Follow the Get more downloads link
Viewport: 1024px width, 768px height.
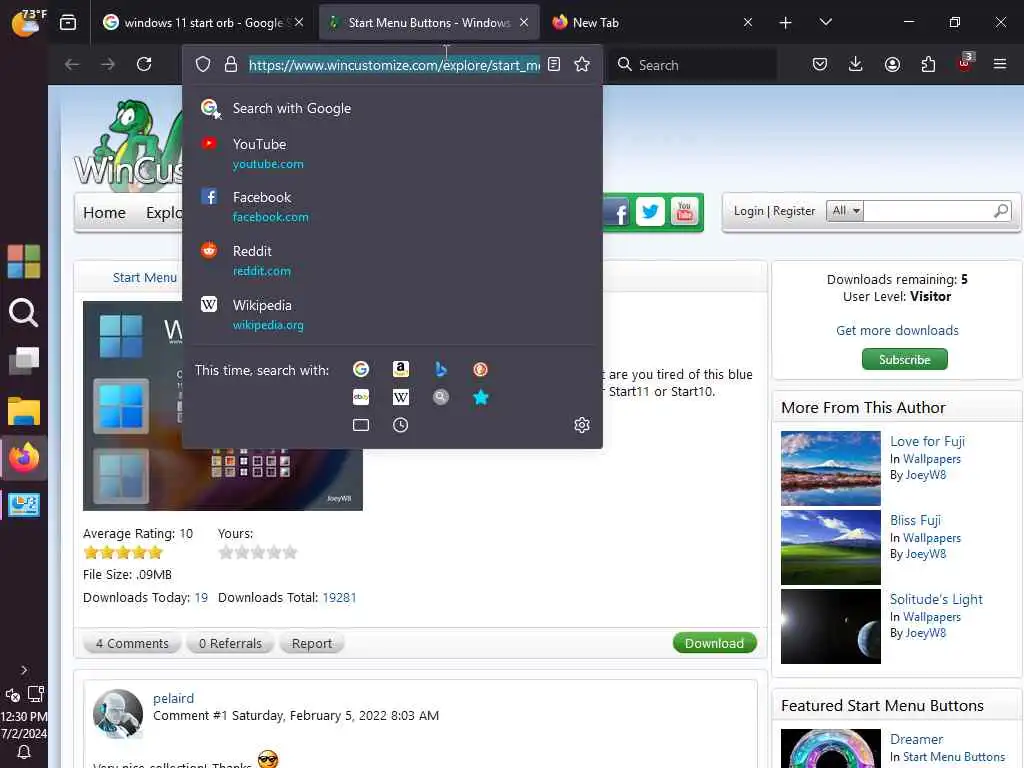[897, 330]
